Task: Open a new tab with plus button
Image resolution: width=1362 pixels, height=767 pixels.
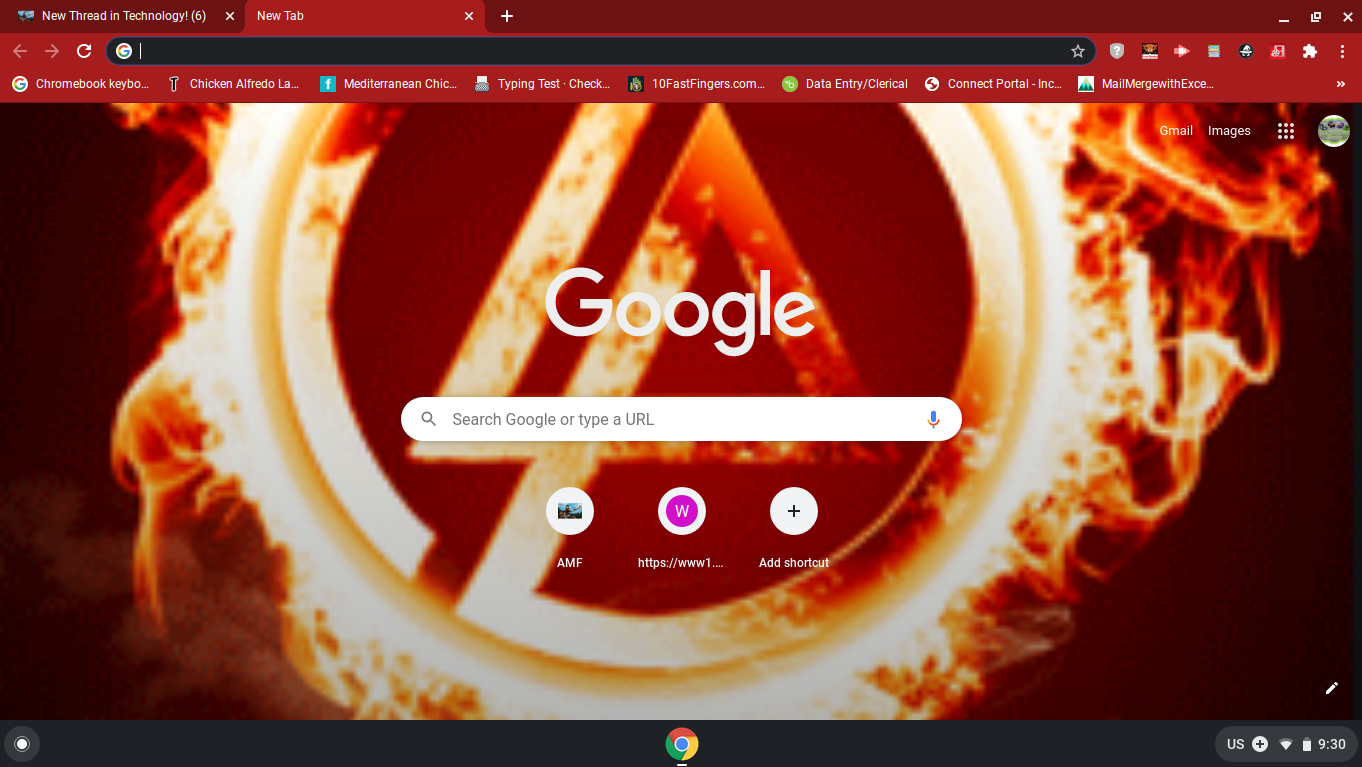Action: 507,16
